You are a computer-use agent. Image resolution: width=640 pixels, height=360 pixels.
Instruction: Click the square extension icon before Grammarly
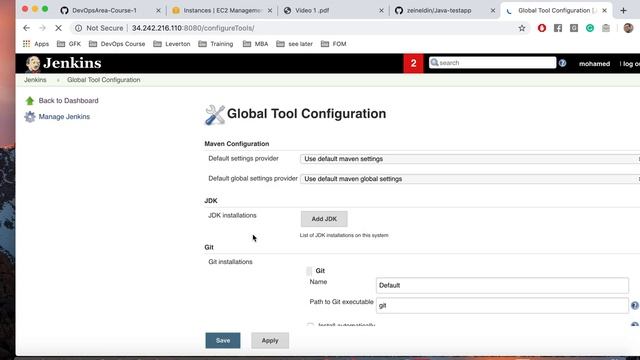click(x=574, y=28)
